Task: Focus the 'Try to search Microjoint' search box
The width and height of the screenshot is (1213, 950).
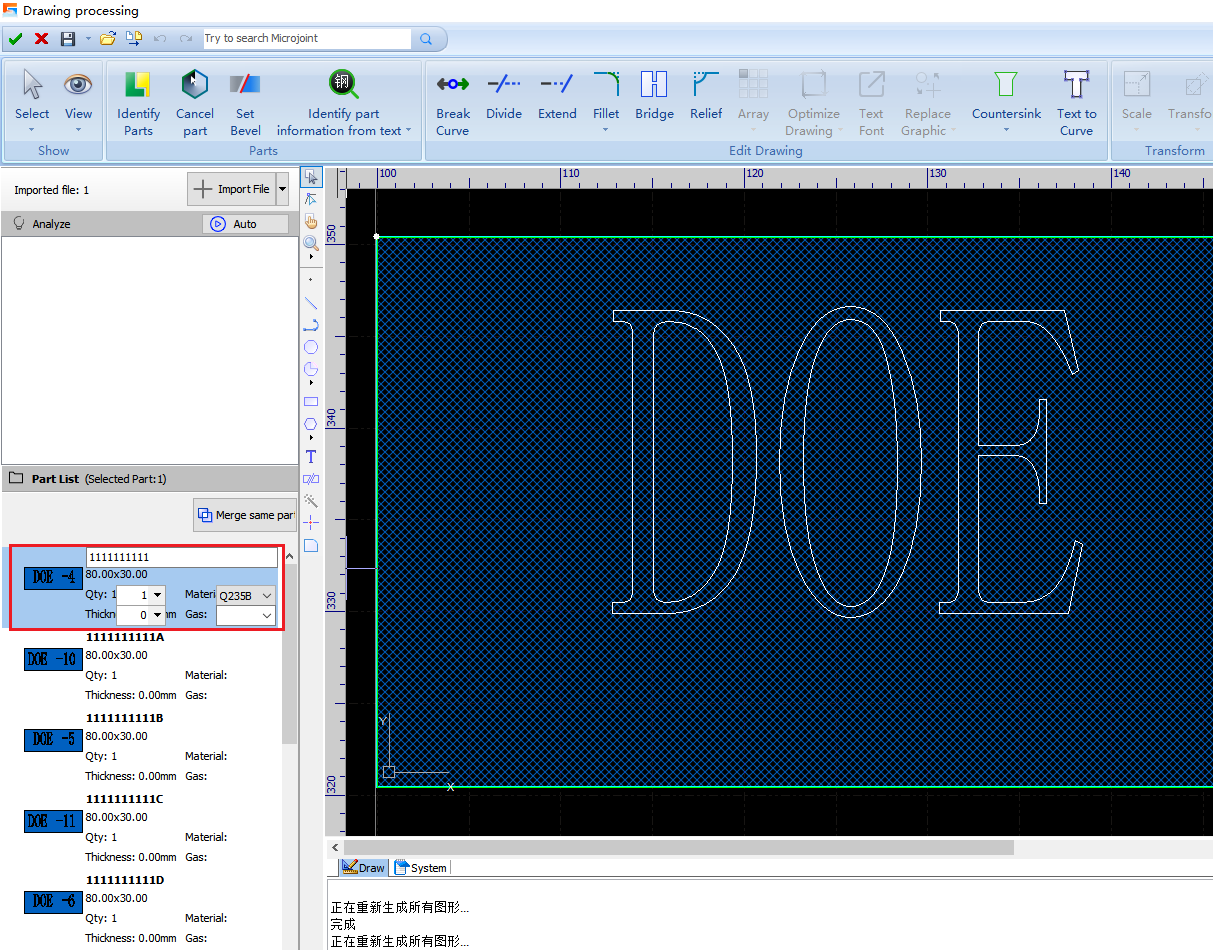Action: pyautogui.click(x=306, y=39)
